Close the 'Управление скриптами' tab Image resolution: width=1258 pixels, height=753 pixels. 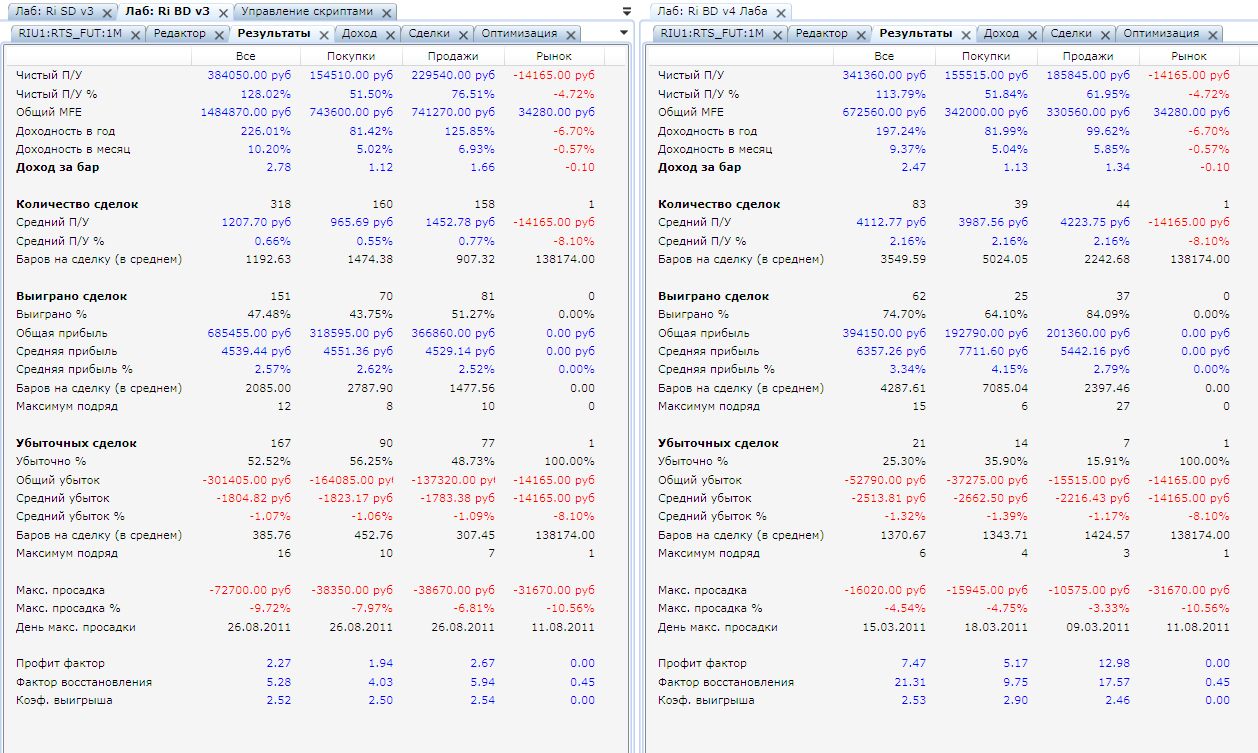point(386,12)
